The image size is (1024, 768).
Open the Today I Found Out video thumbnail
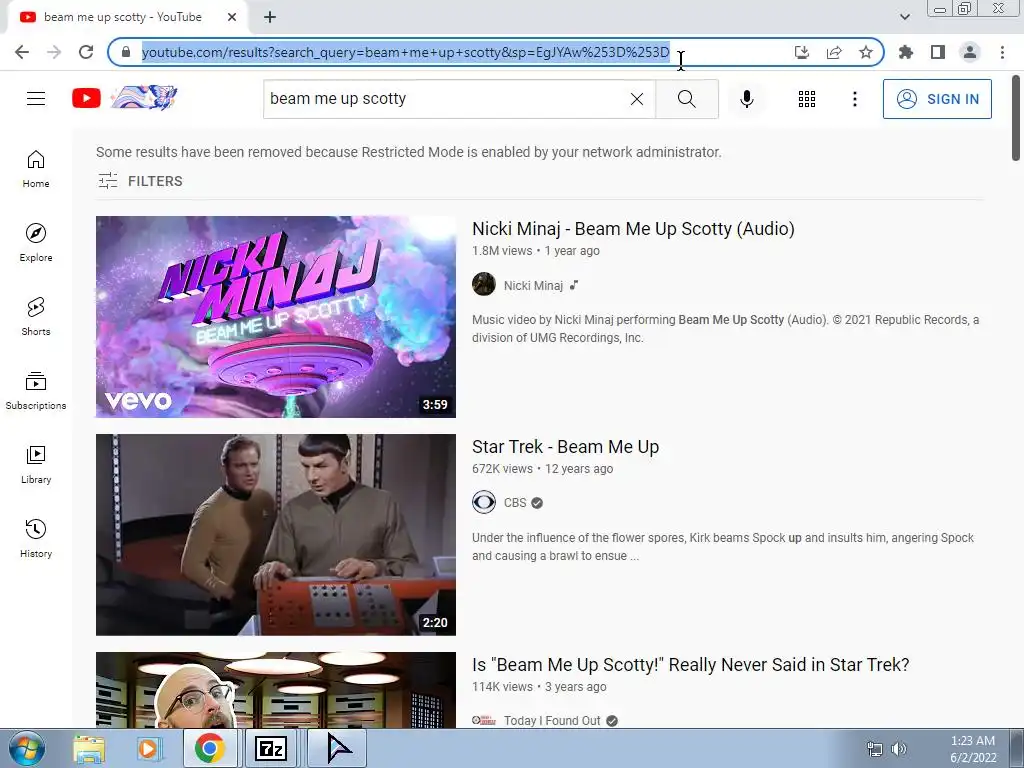click(276, 690)
